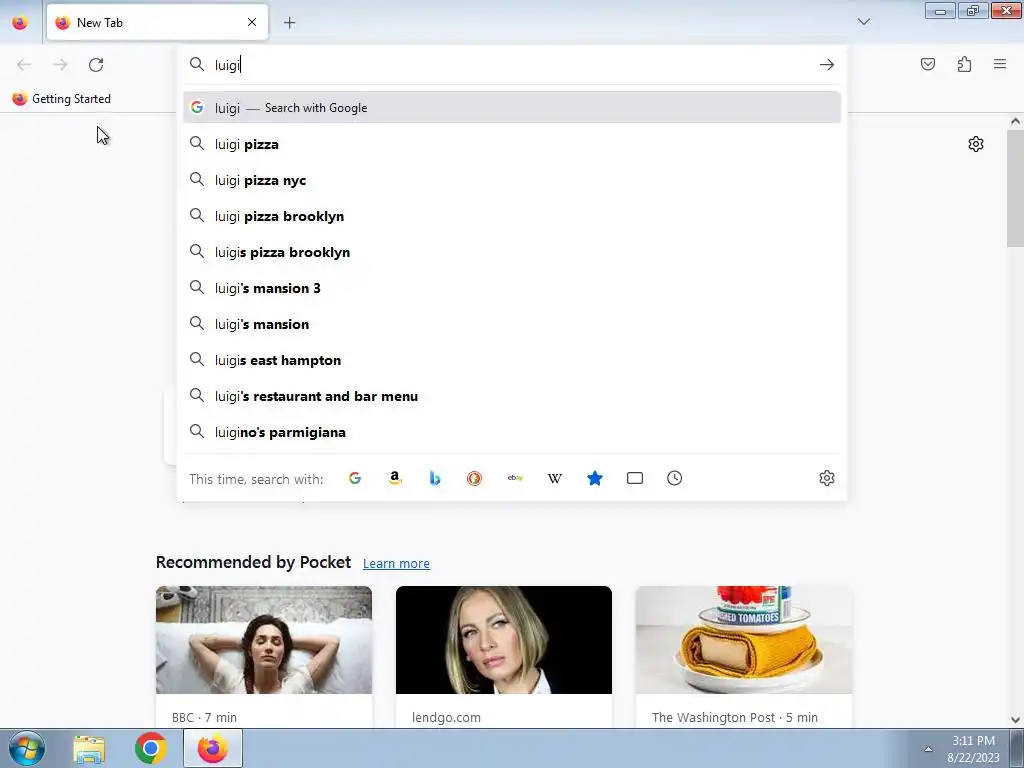Reload the current page
This screenshot has width=1024, height=768.
(96, 65)
